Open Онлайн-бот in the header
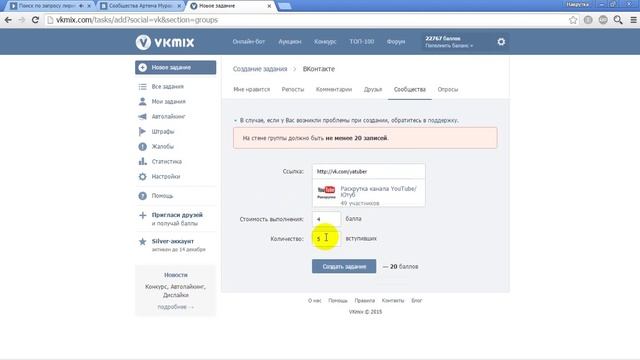Viewport: 640px width, 360px height. tap(249, 42)
